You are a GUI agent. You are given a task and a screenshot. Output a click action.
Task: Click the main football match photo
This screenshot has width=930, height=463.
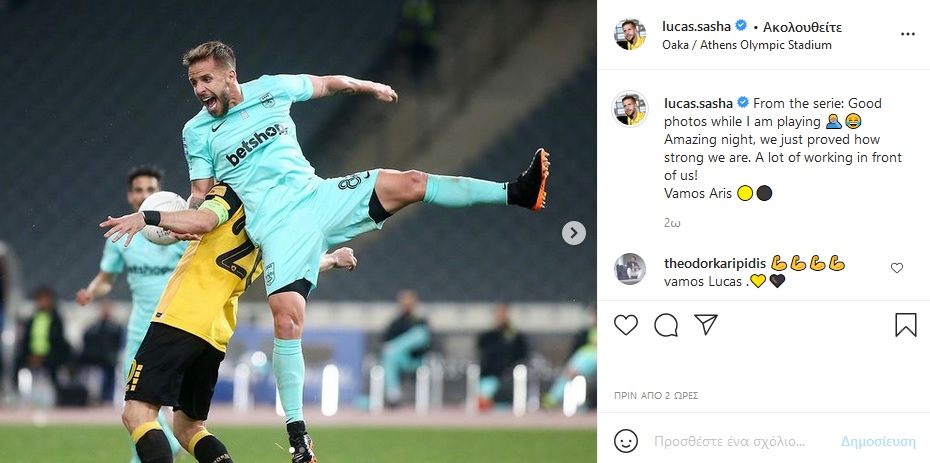coord(298,231)
